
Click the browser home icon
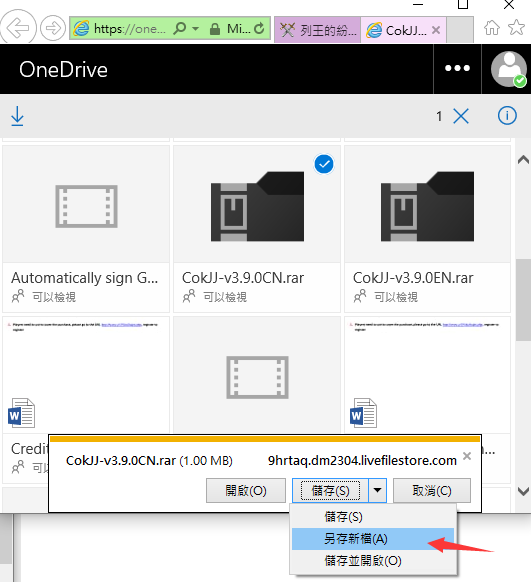(492, 28)
